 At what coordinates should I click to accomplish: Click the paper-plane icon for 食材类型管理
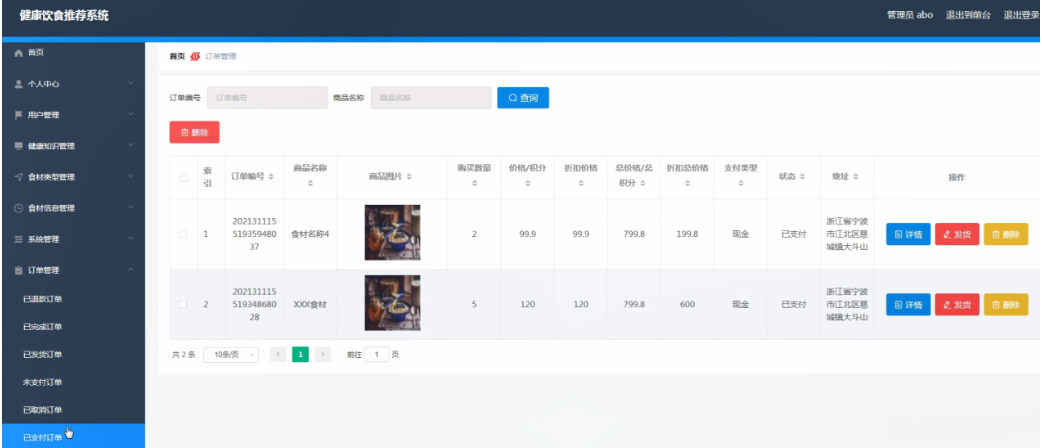(x=19, y=177)
